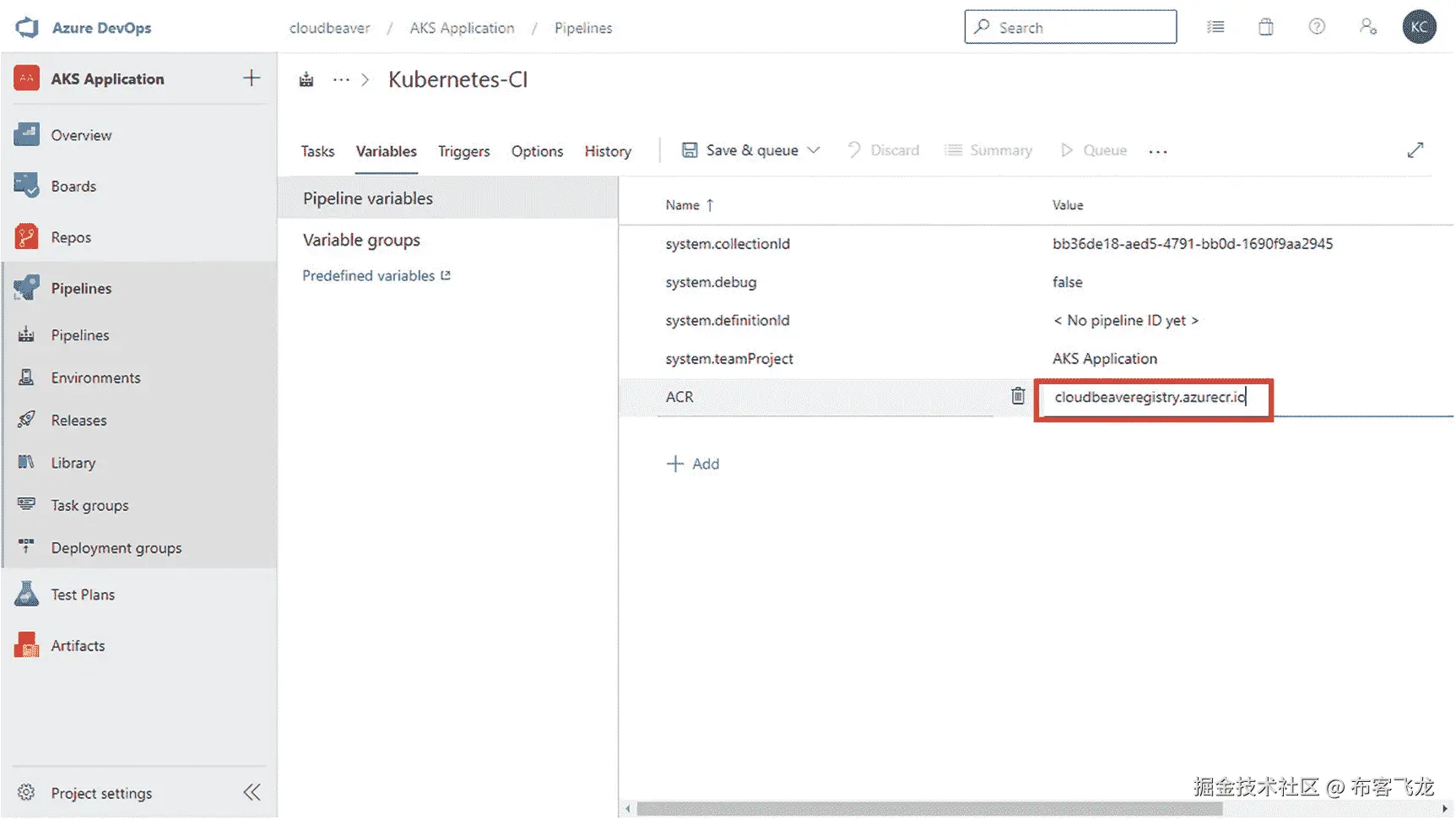Click the scroll right arrow of horizontal scrollbar

(1445, 809)
